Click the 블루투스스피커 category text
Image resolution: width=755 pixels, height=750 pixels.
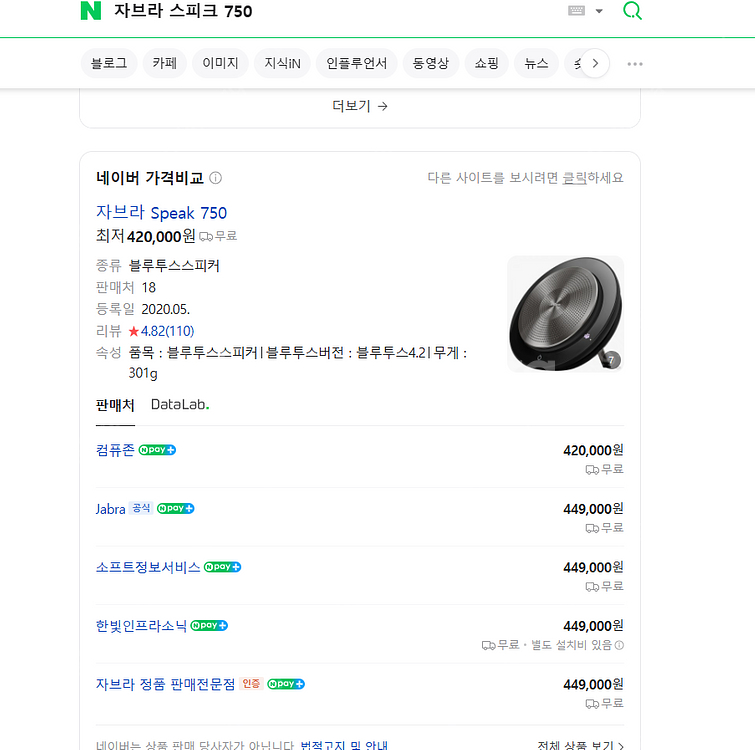point(174,266)
